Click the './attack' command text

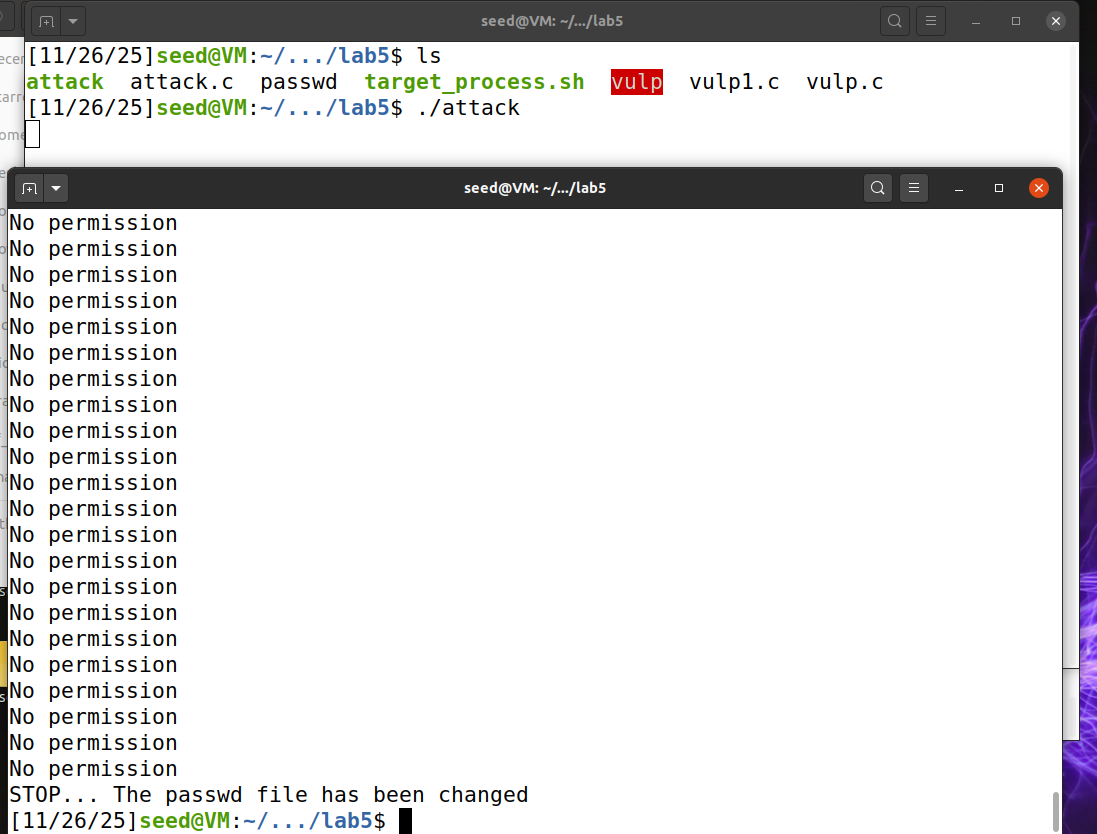pos(468,108)
